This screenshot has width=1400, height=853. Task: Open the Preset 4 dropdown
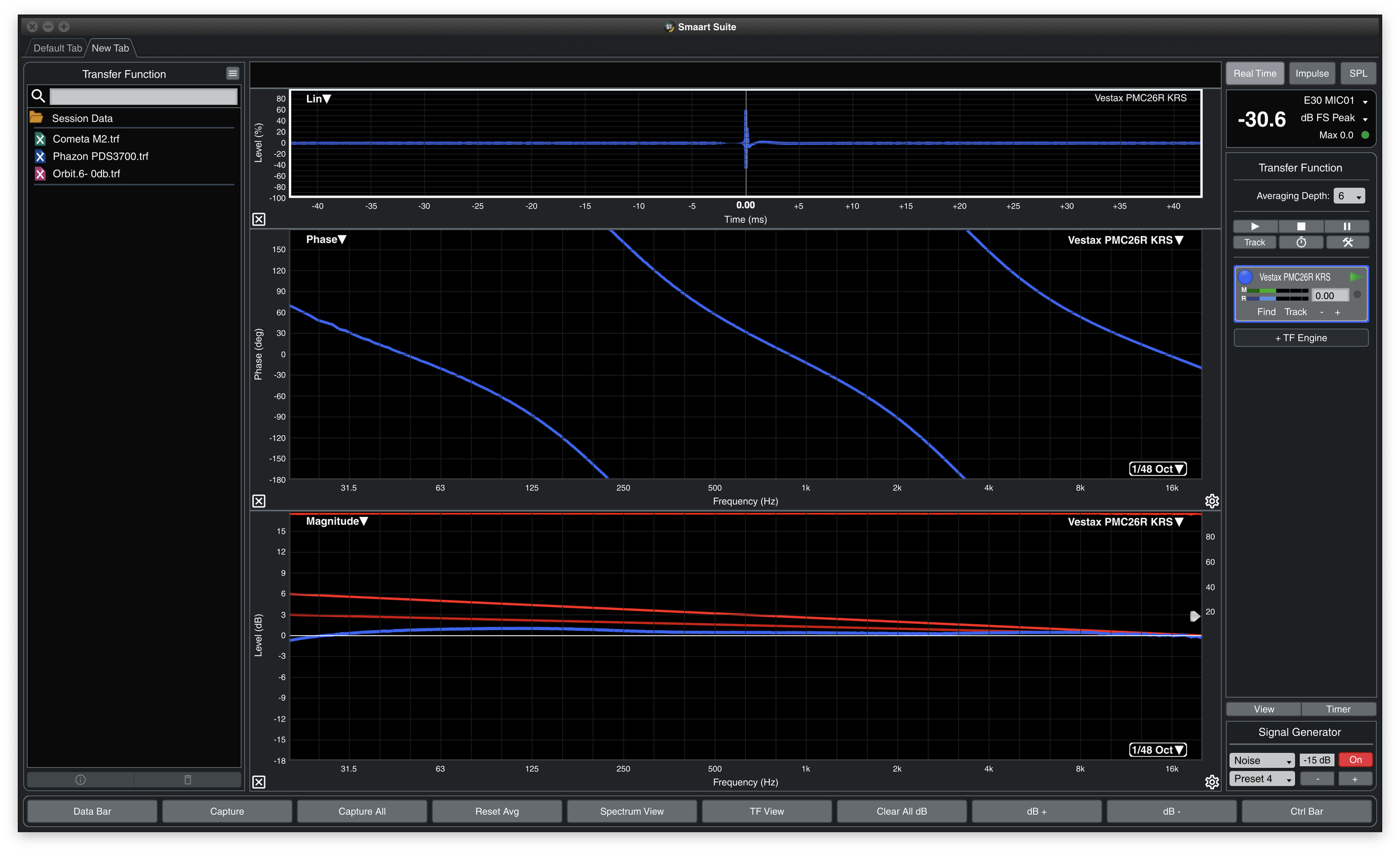[x=1262, y=779]
